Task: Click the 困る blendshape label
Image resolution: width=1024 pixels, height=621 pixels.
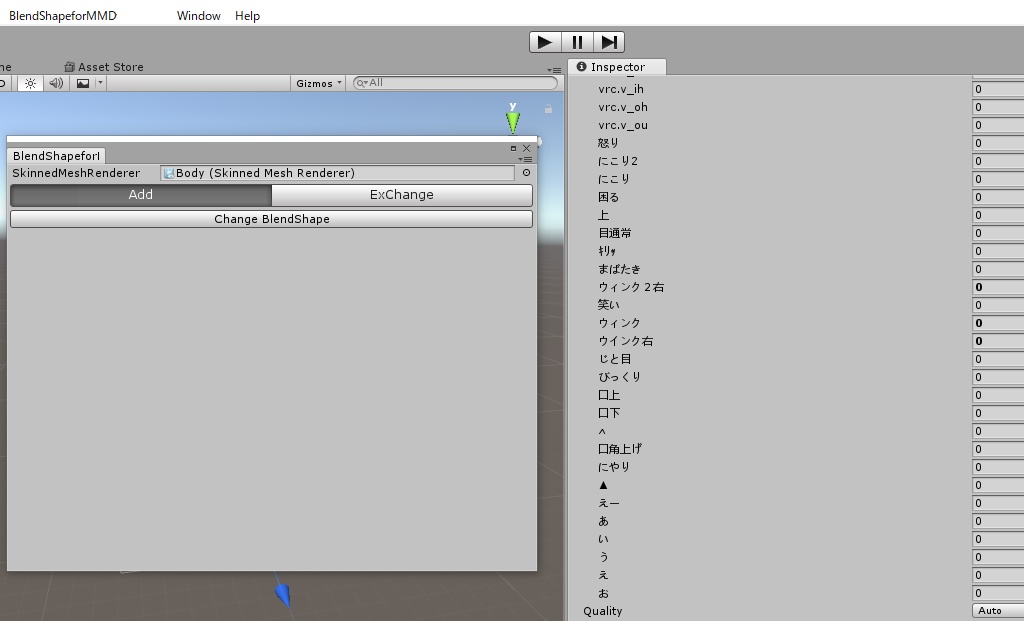Action: 608,197
